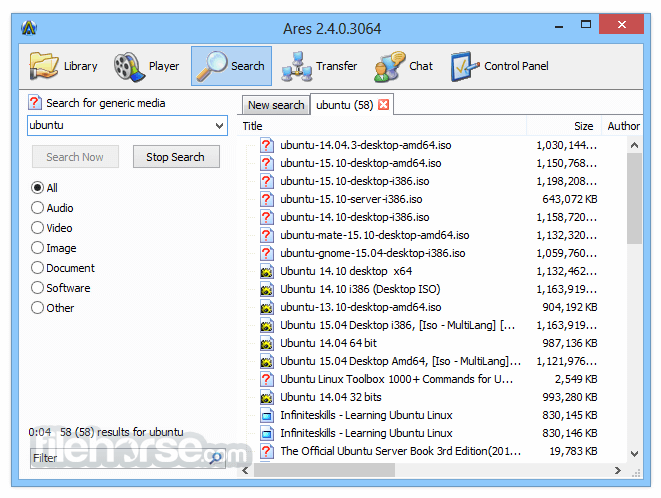This screenshot has width=661, height=498.
Task: Click the horizontal scroll right arrow
Action: tap(618, 470)
